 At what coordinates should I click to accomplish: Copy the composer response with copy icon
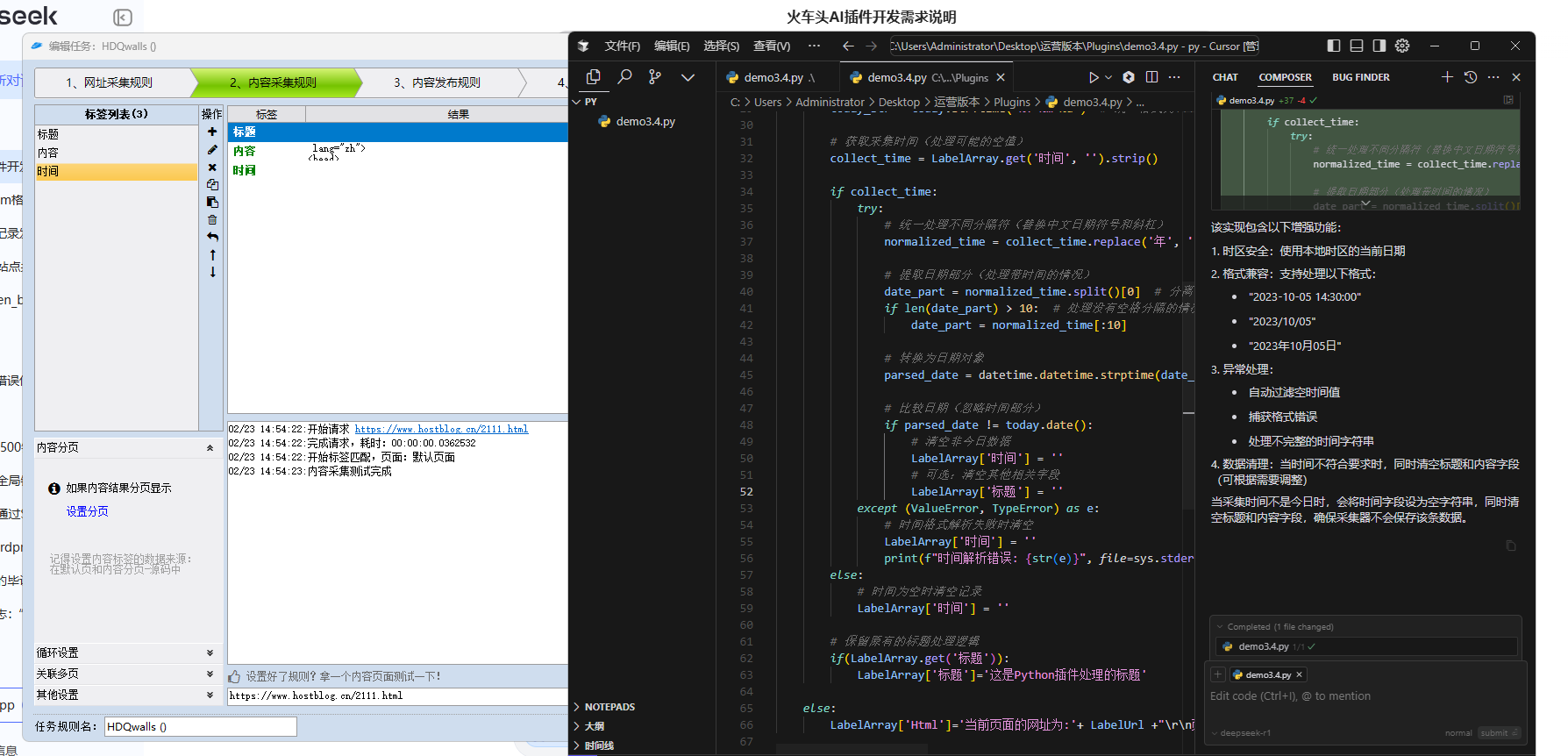[1510, 546]
